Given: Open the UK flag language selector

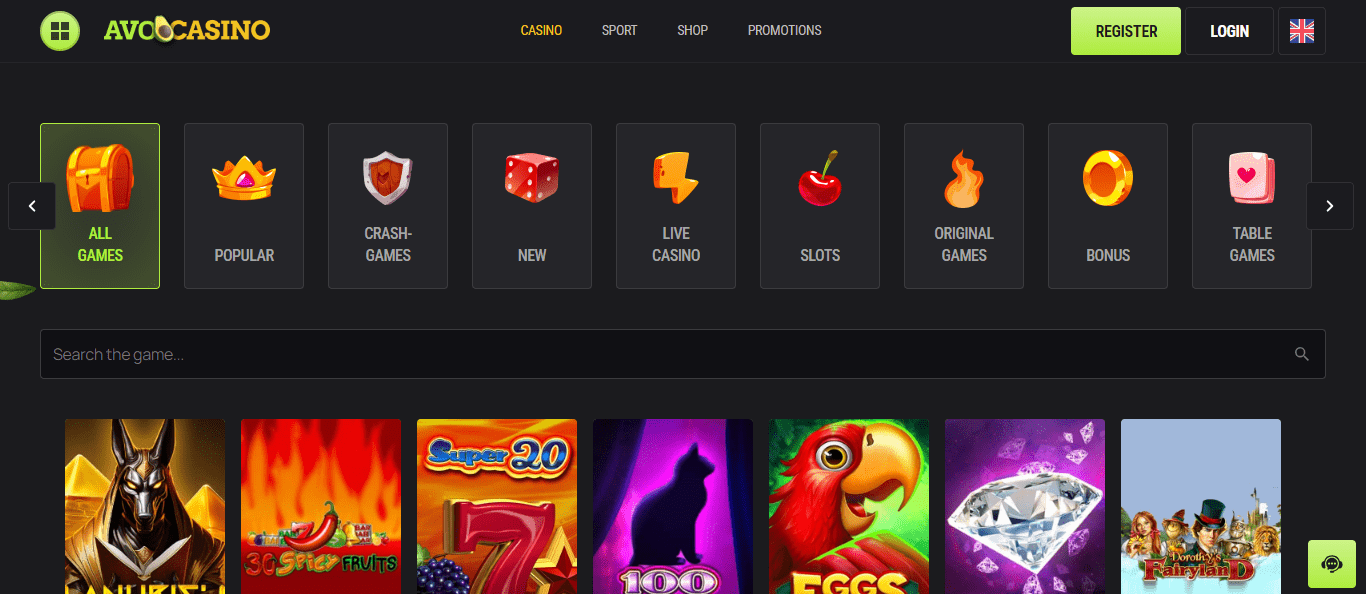Looking at the screenshot, I should click(x=1302, y=31).
